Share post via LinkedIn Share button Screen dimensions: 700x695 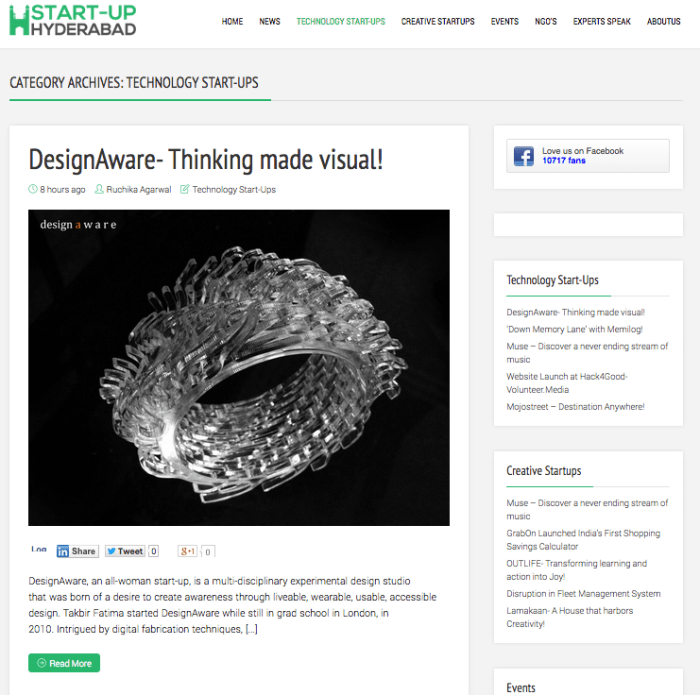coord(77,551)
